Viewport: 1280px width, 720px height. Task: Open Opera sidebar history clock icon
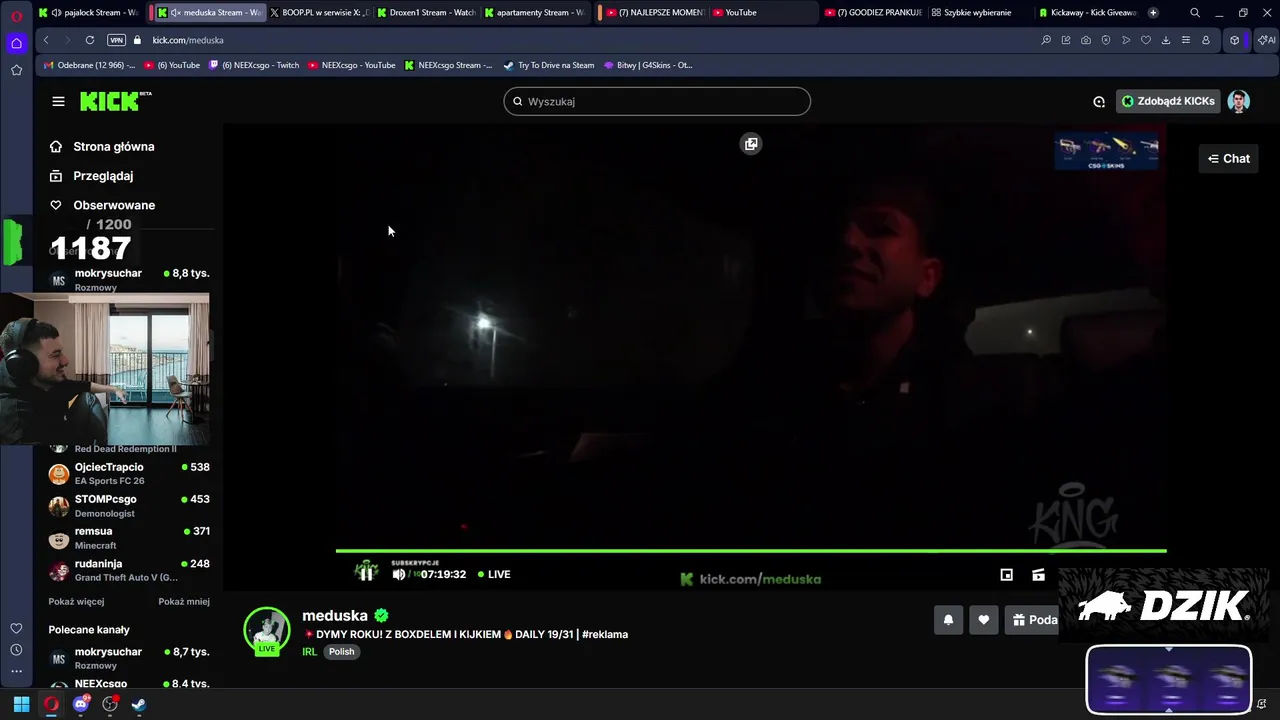point(16,650)
